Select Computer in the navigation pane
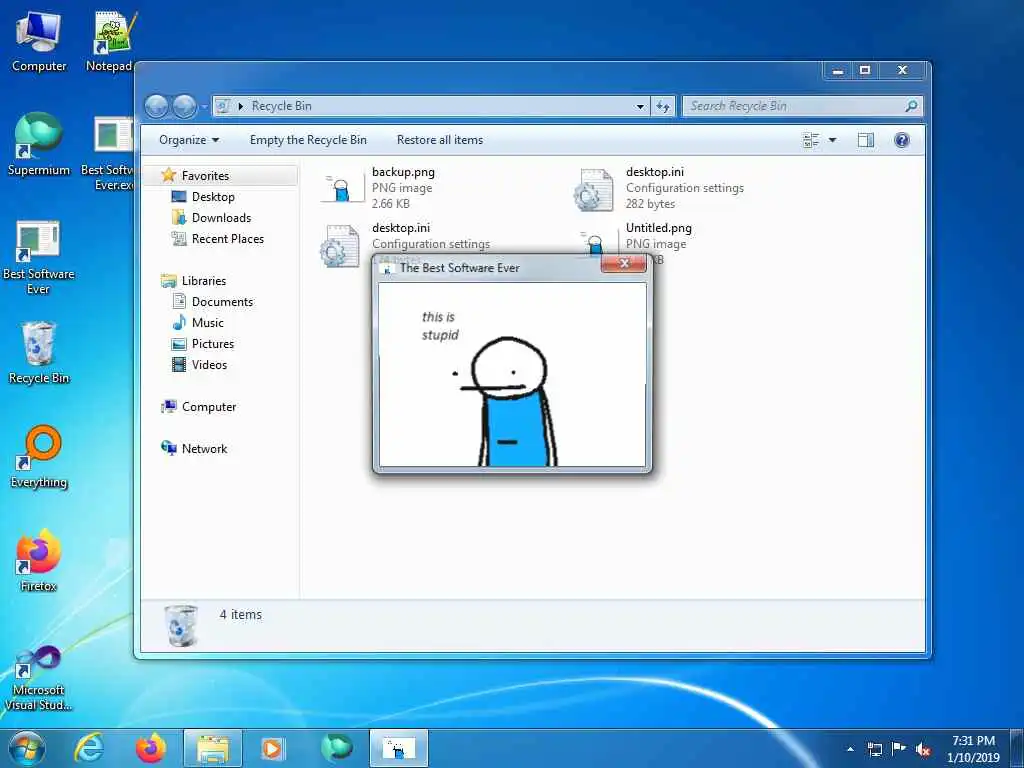The width and height of the screenshot is (1024, 768). point(209,406)
